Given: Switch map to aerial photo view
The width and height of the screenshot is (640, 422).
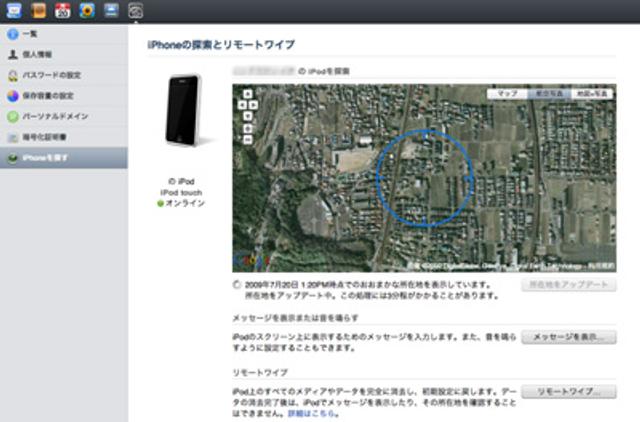Looking at the screenshot, I should point(549,94).
